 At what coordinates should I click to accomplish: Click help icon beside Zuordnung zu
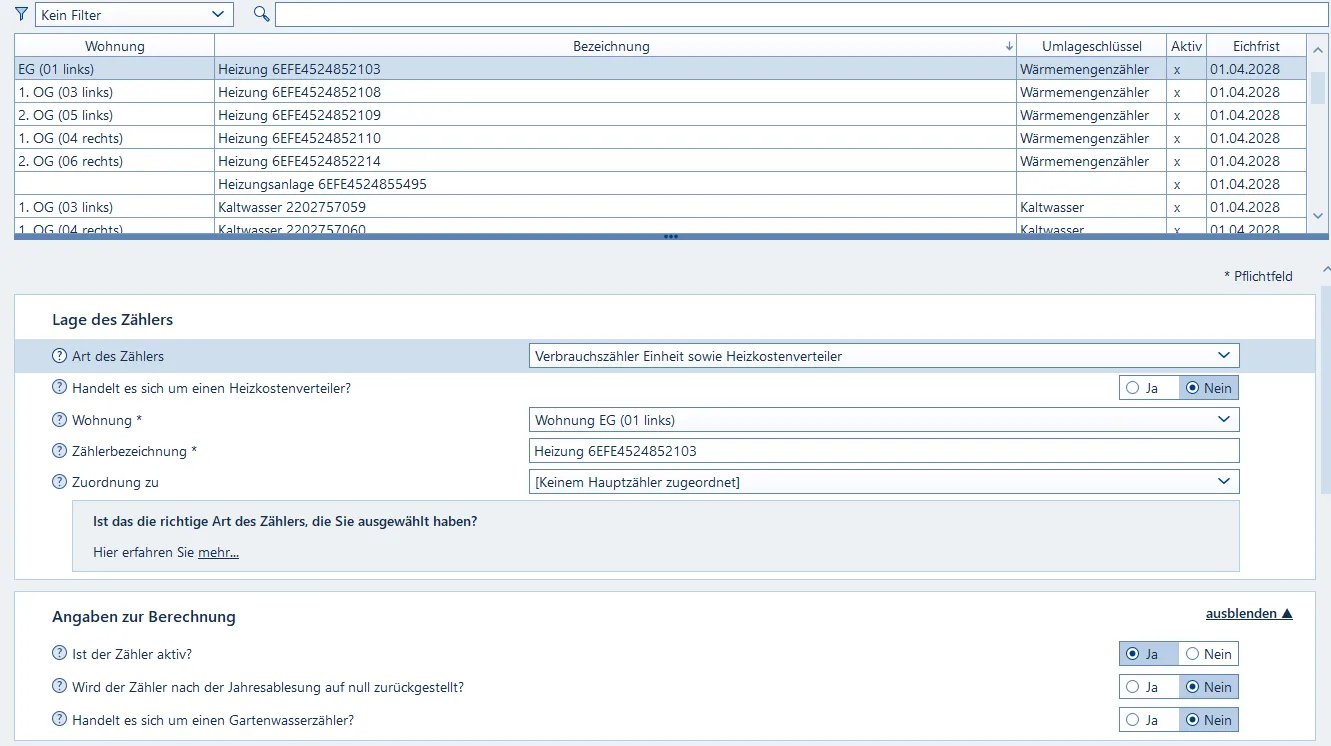(x=59, y=482)
